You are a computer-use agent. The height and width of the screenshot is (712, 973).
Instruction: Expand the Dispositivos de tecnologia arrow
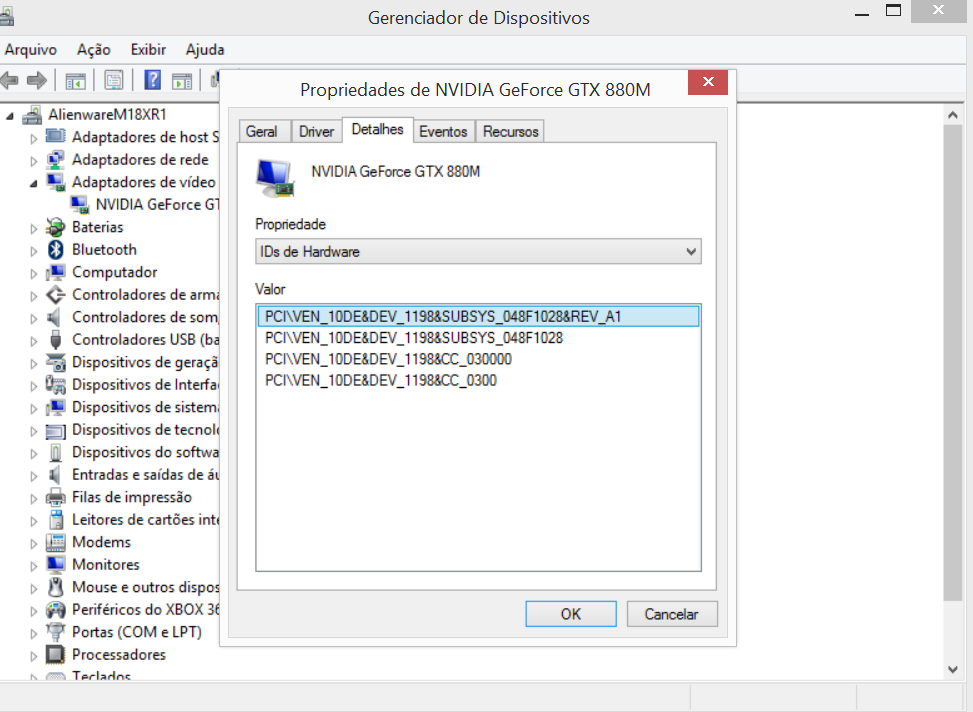(34, 431)
